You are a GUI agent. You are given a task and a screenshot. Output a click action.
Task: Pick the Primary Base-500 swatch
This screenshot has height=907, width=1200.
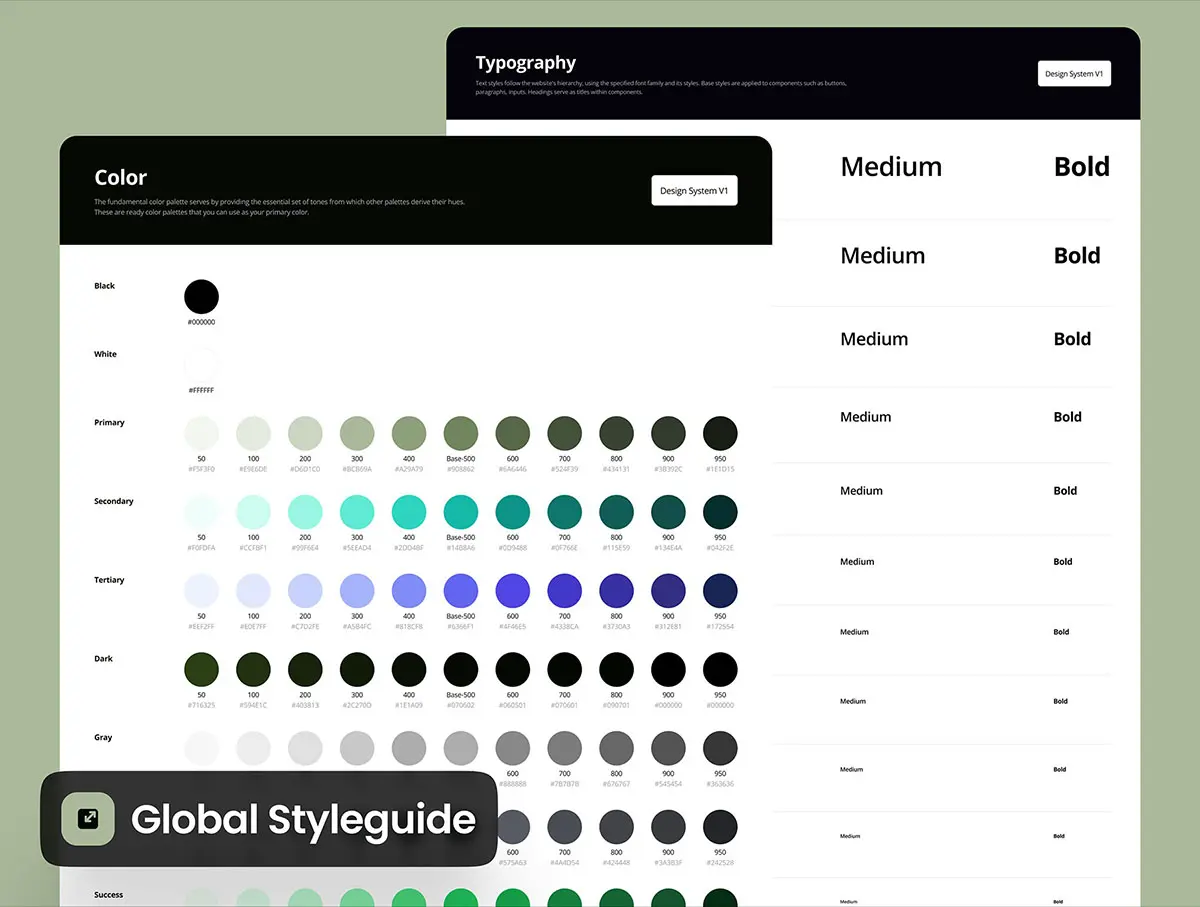(x=461, y=434)
